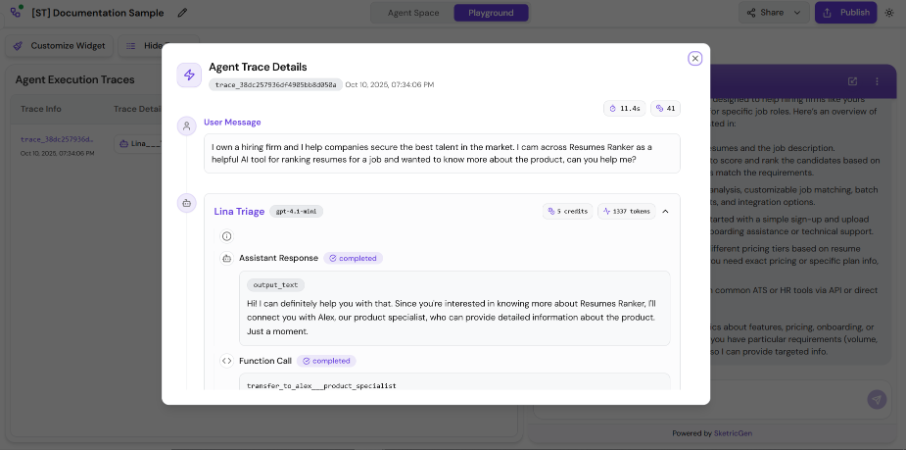The height and width of the screenshot is (450, 906).
Task: Click the info circle icon under Lina Triage
Action: point(226,236)
